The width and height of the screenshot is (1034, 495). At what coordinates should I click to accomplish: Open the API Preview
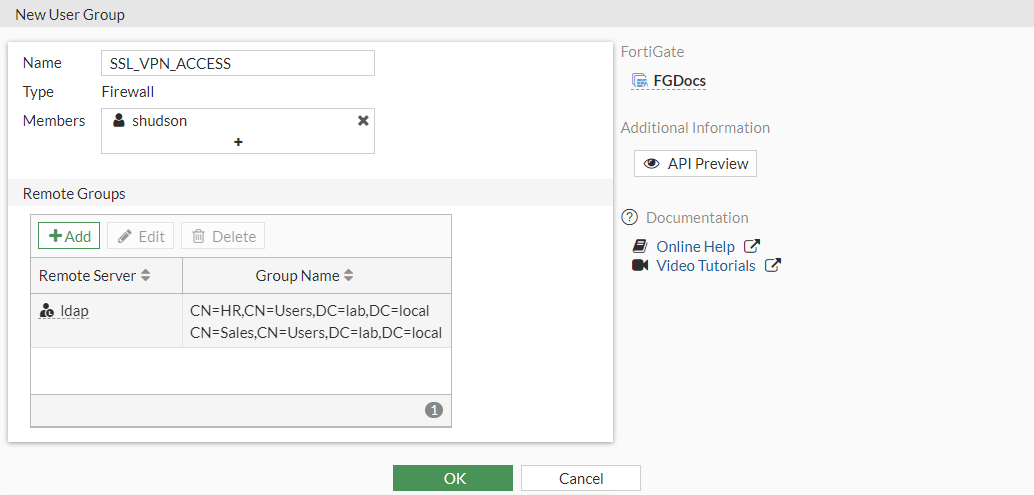[x=695, y=164]
